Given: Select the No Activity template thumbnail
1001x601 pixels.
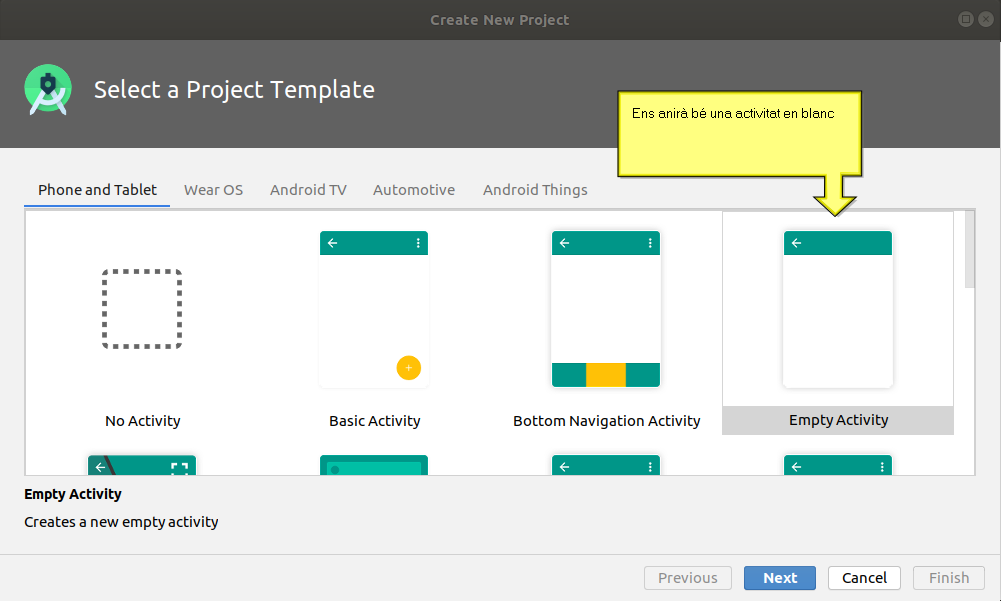Looking at the screenshot, I should click(x=142, y=309).
